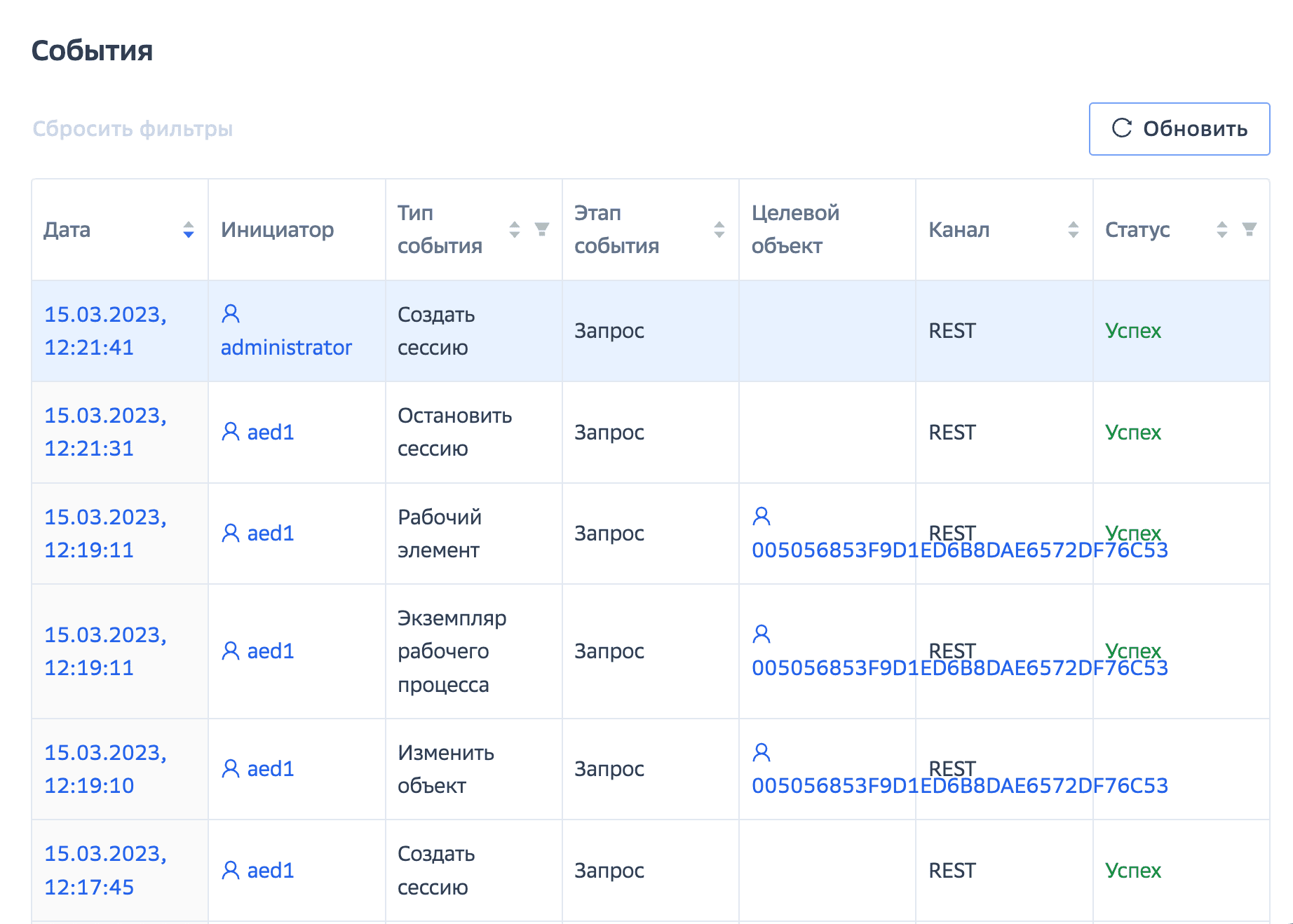Click the Обновить refresh button
Image resolution: width=1293 pixels, height=924 pixels.
(x=1179, y=129)
